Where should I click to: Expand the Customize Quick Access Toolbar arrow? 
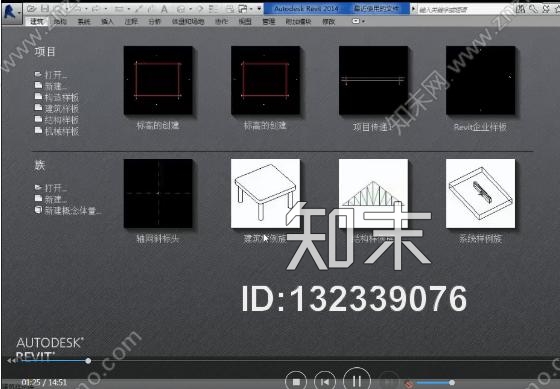coord(260,9)
